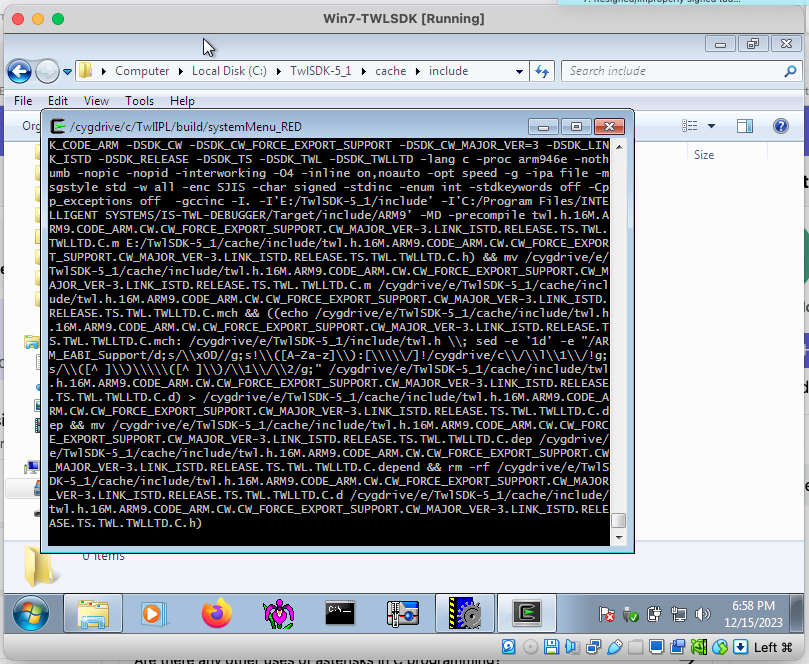809x664 pixels.
Task: Expand the arrow after TwlSDK-5_1 breadcrumb
Action: (x=364, y=71)
